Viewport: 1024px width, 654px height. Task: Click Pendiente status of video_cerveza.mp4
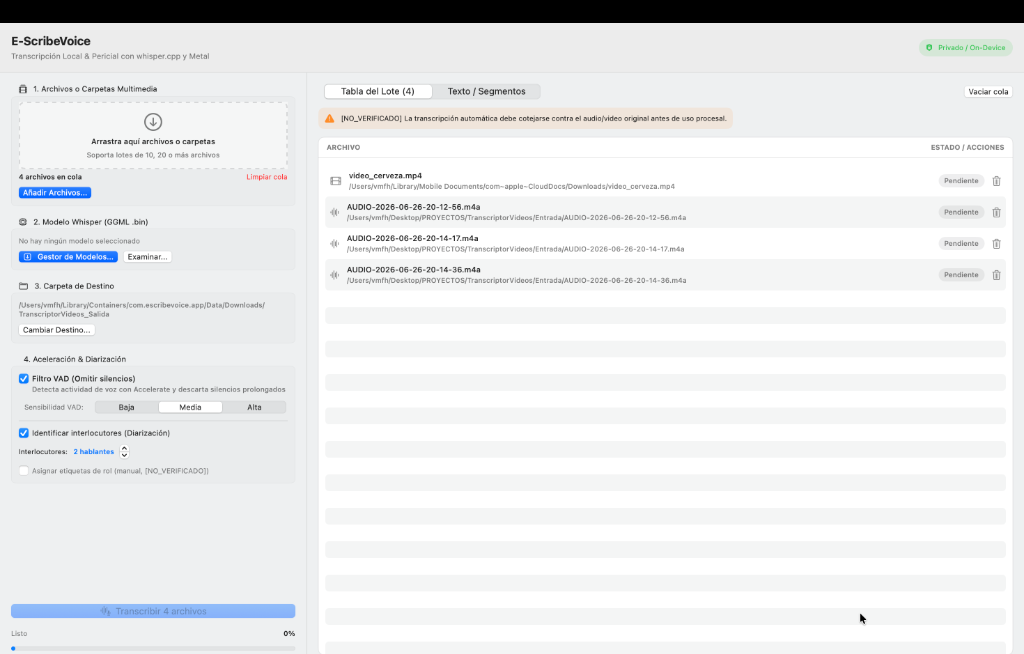[961, 181]
